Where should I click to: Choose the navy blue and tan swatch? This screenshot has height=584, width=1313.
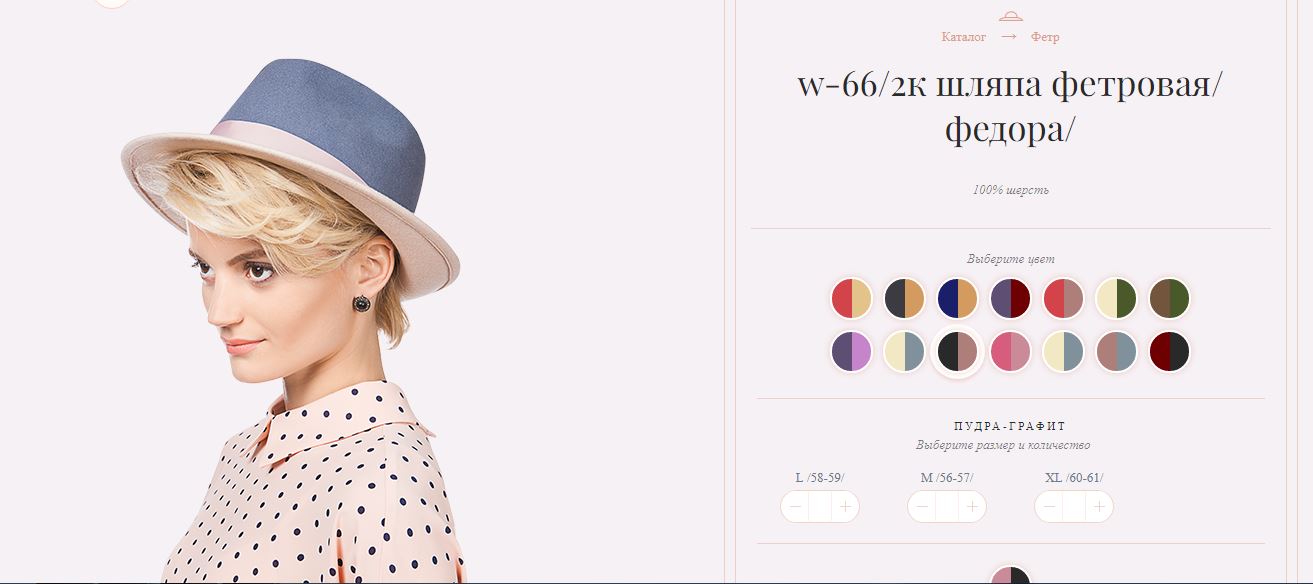pos(957,298)
